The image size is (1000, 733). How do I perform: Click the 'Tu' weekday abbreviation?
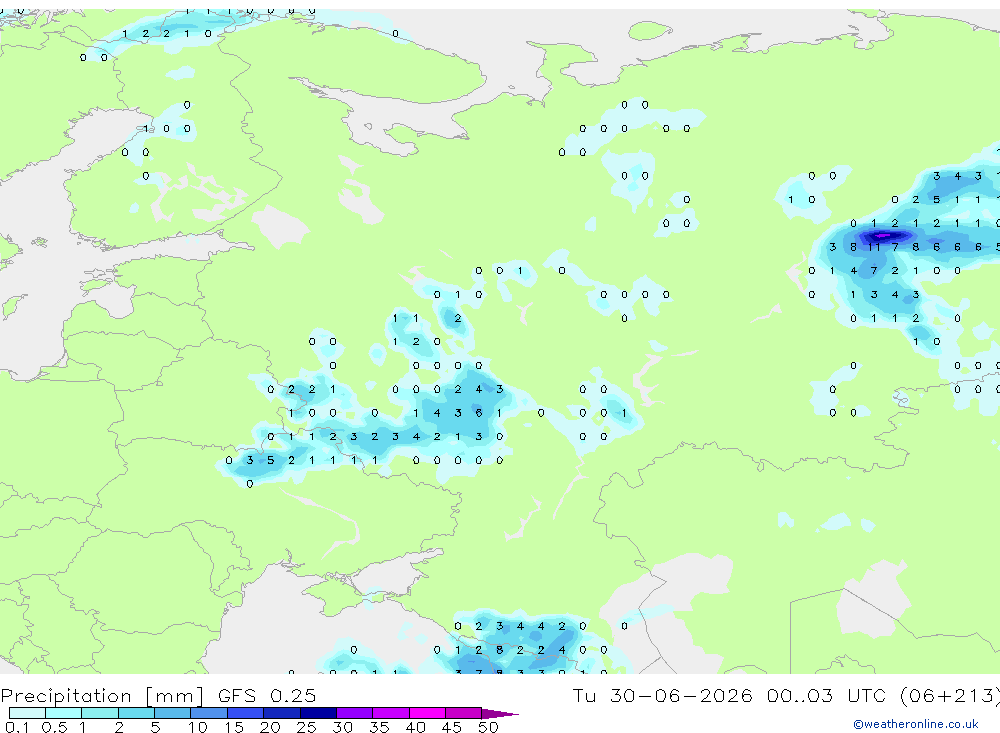tap(584, 695)
